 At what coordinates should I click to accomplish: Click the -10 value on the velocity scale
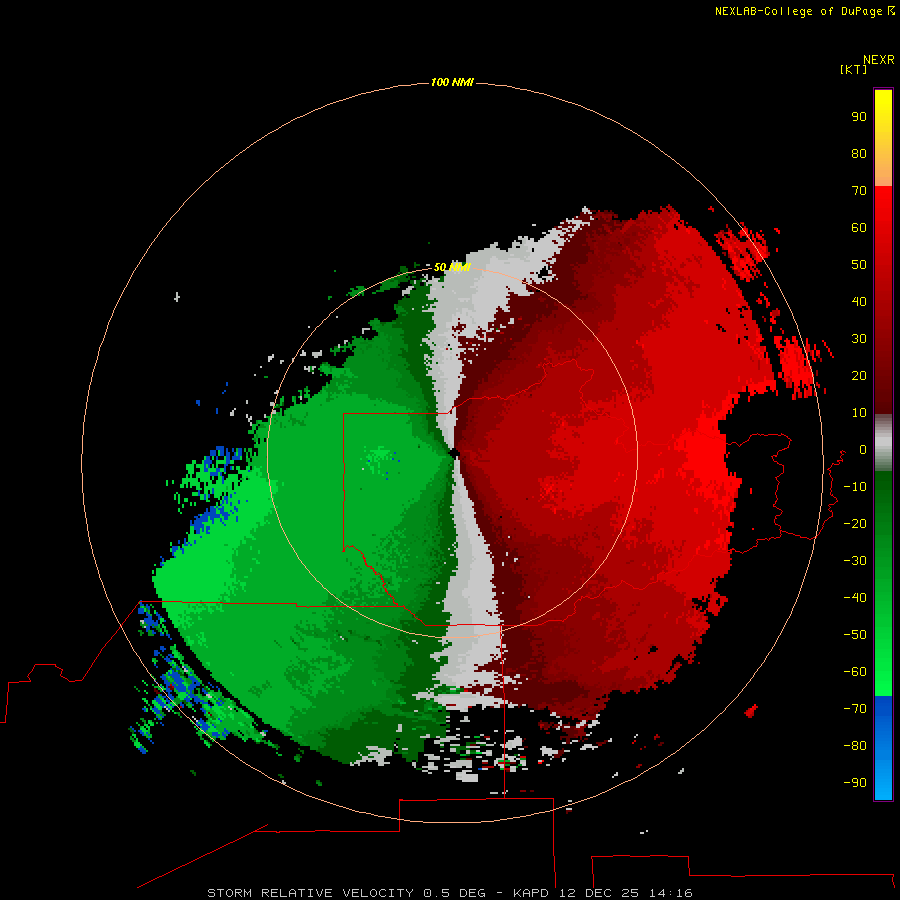(x=855, y=487)
